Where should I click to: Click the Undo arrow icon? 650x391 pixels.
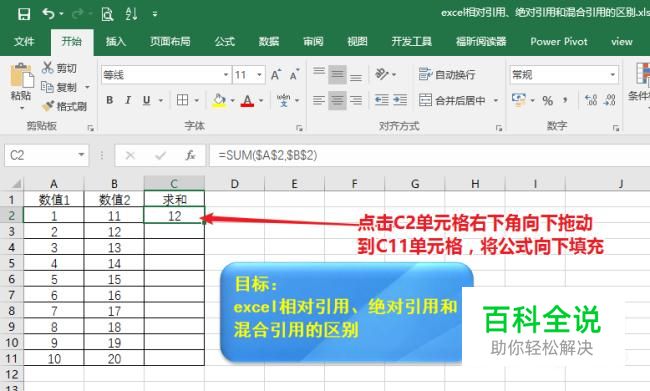coord(48,14)
